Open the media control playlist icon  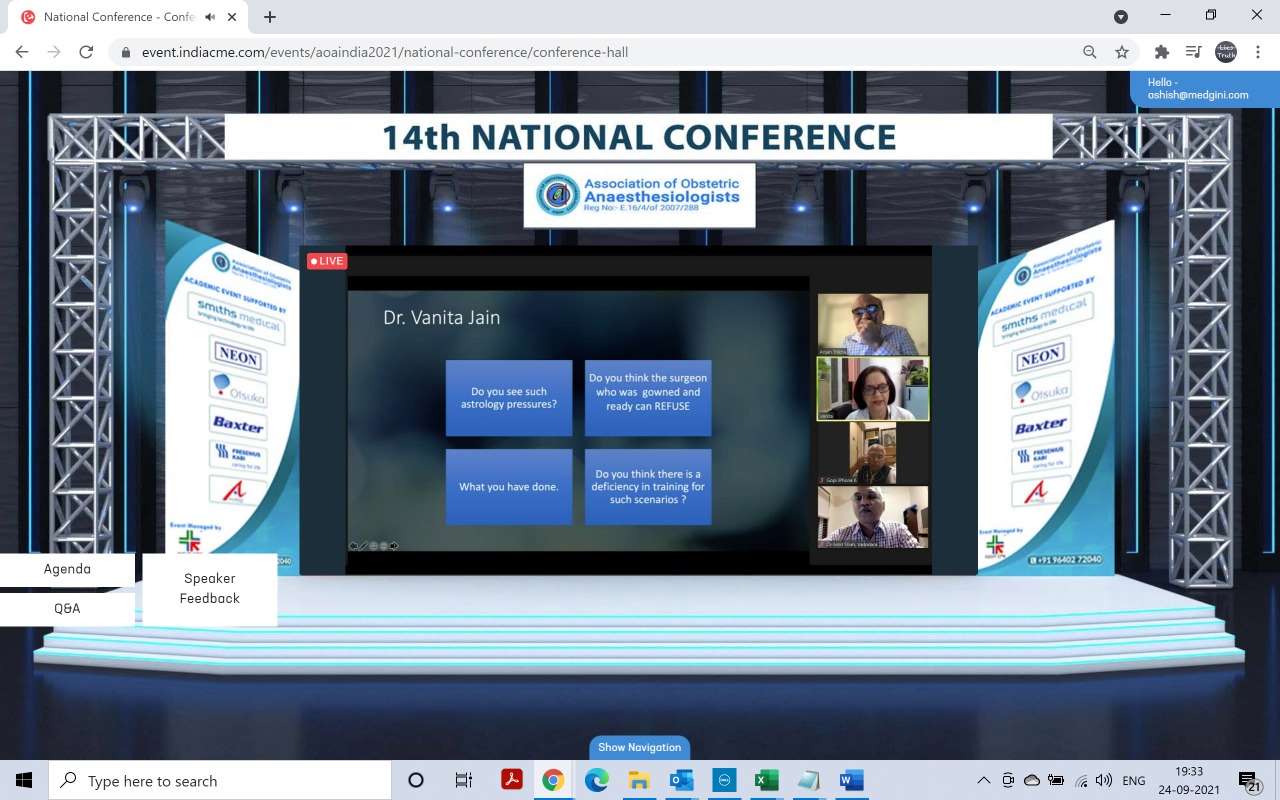(x=1193, y=52)
